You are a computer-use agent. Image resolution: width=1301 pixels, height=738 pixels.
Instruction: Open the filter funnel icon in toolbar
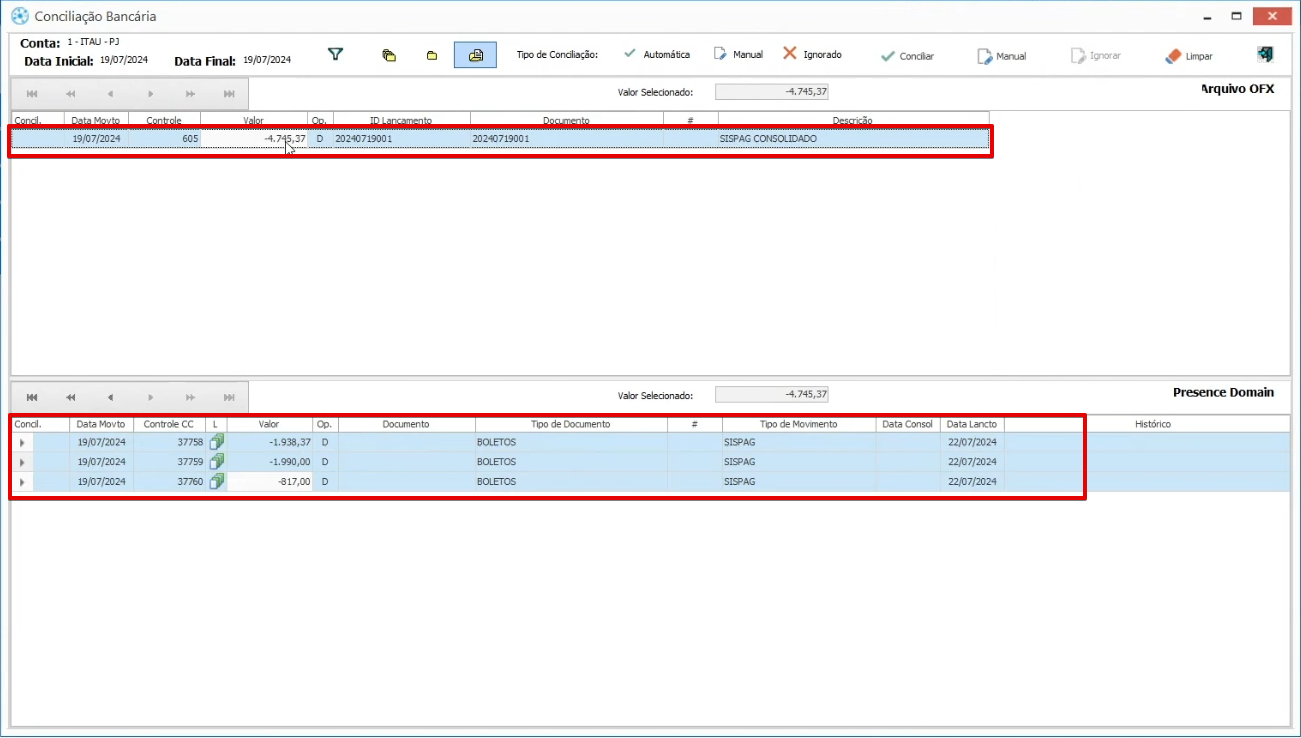[336, 55]
